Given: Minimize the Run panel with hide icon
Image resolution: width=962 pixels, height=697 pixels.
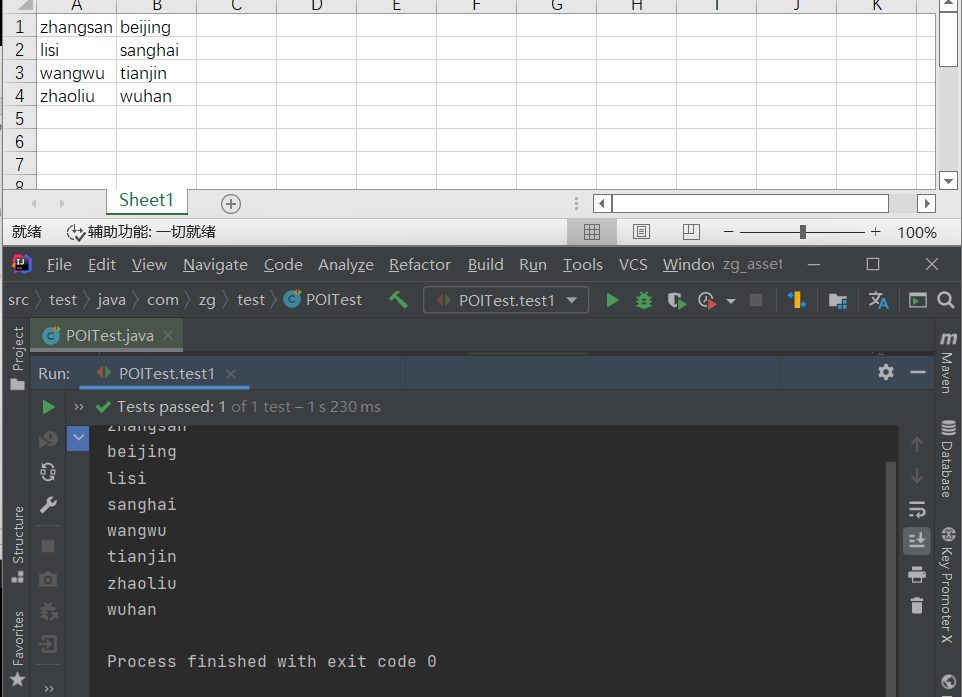Looking at the screenshot, I should tap(918, 372).
